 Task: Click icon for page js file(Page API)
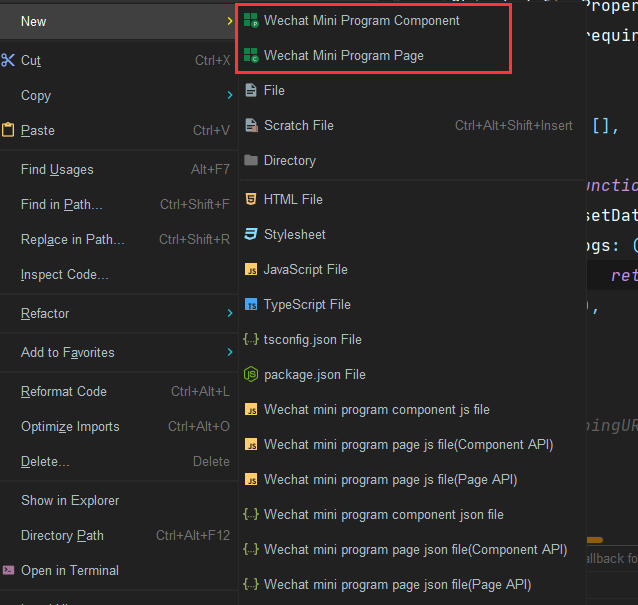coord(251,479)
